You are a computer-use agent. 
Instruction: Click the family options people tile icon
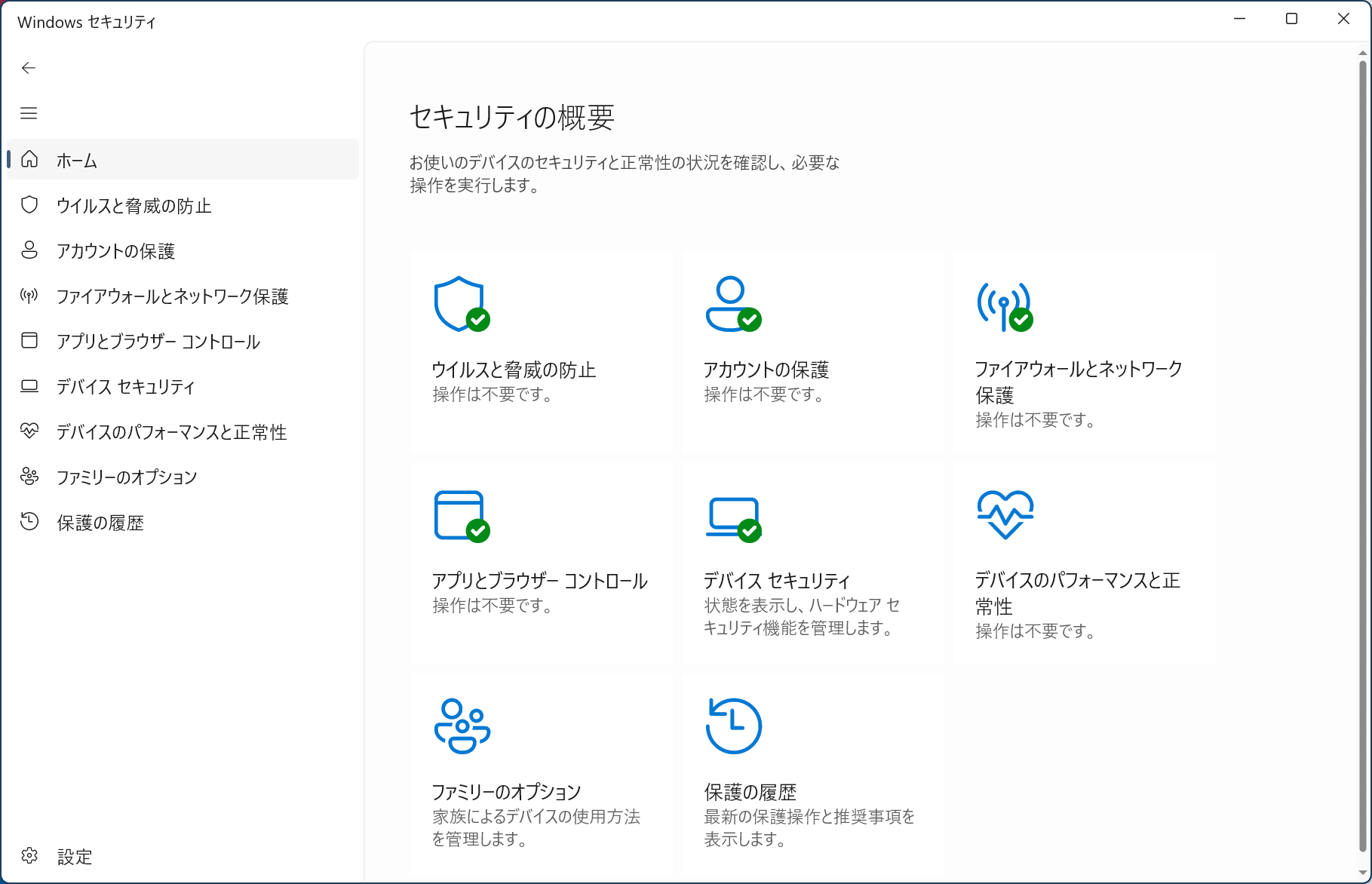(x=462, y=726)
